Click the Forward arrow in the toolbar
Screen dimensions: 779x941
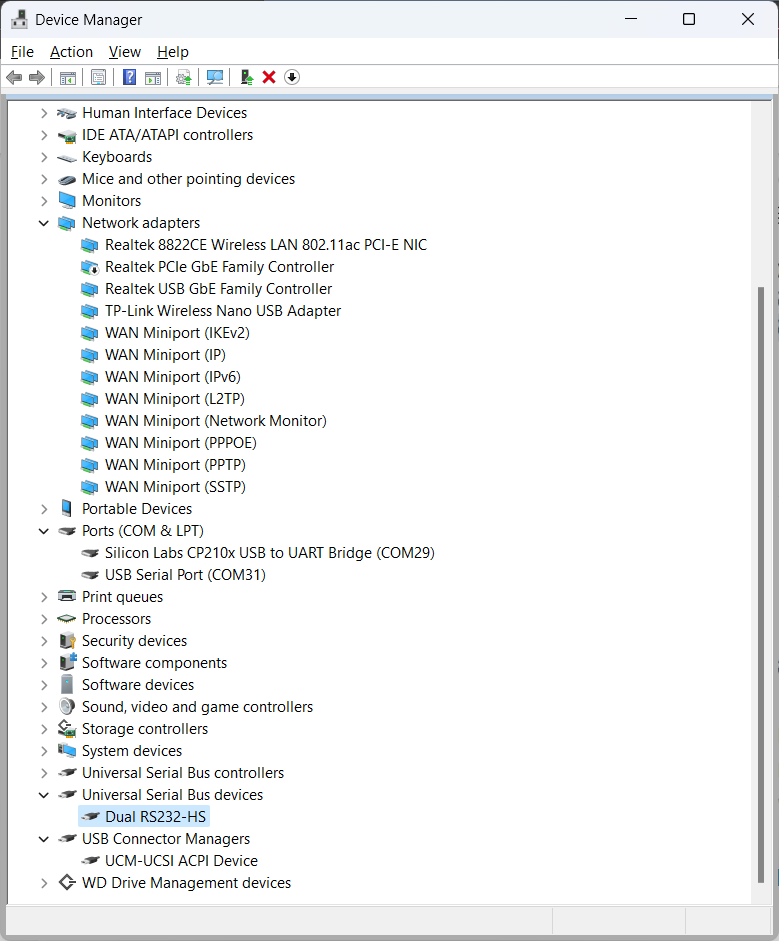pyautogui.click(x=37, y=77)
